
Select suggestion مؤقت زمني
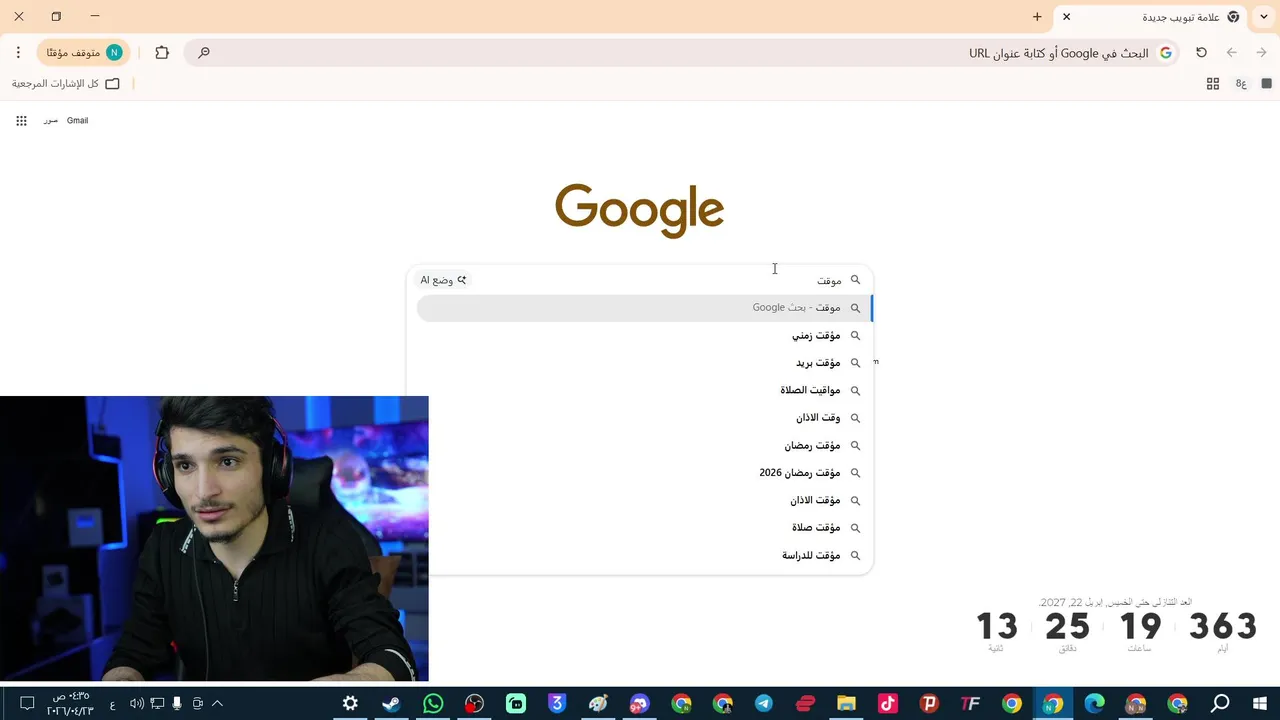[x=644, y=336]
